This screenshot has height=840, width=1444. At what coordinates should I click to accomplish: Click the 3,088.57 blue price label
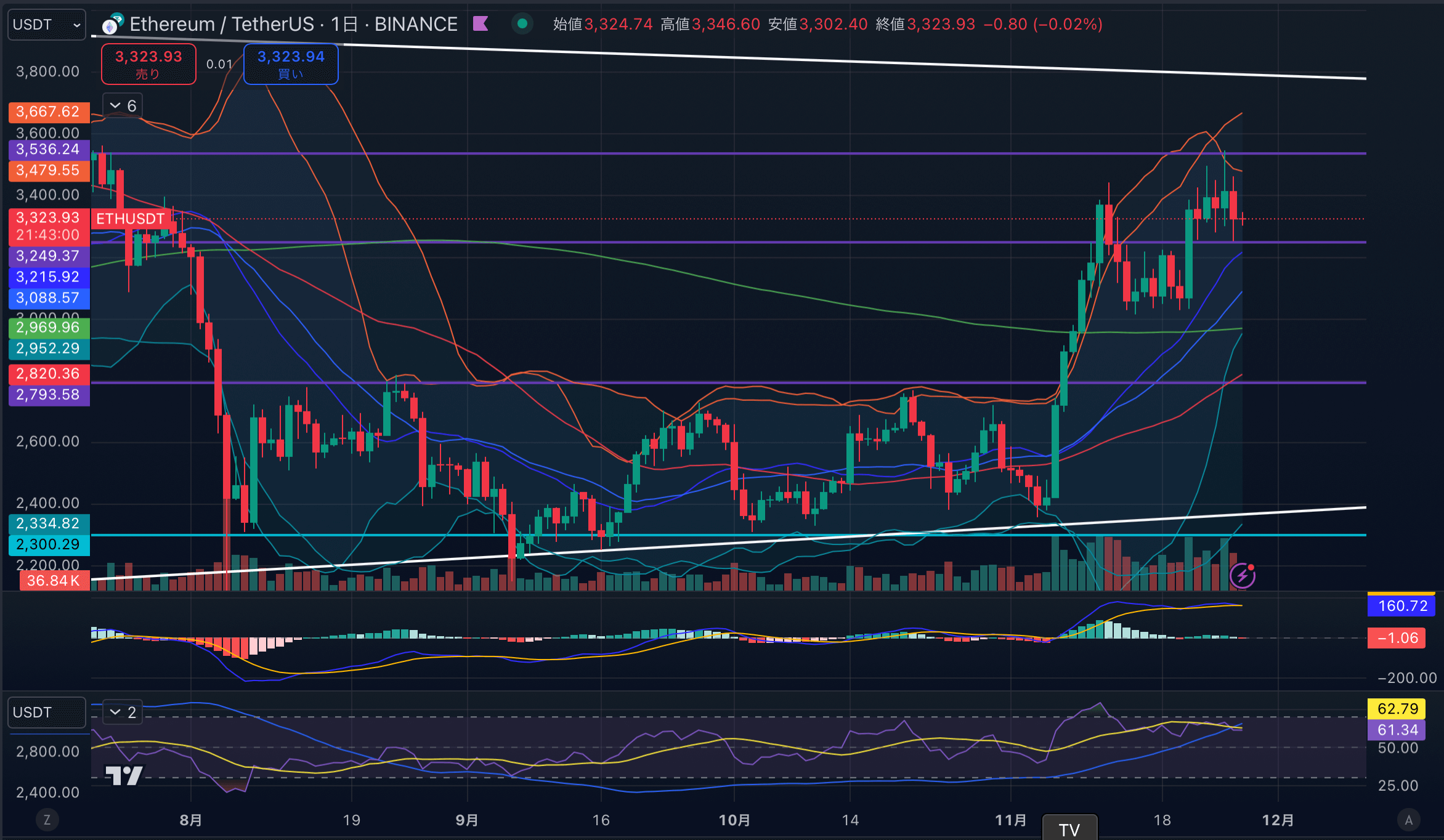(x=49, y=298)
